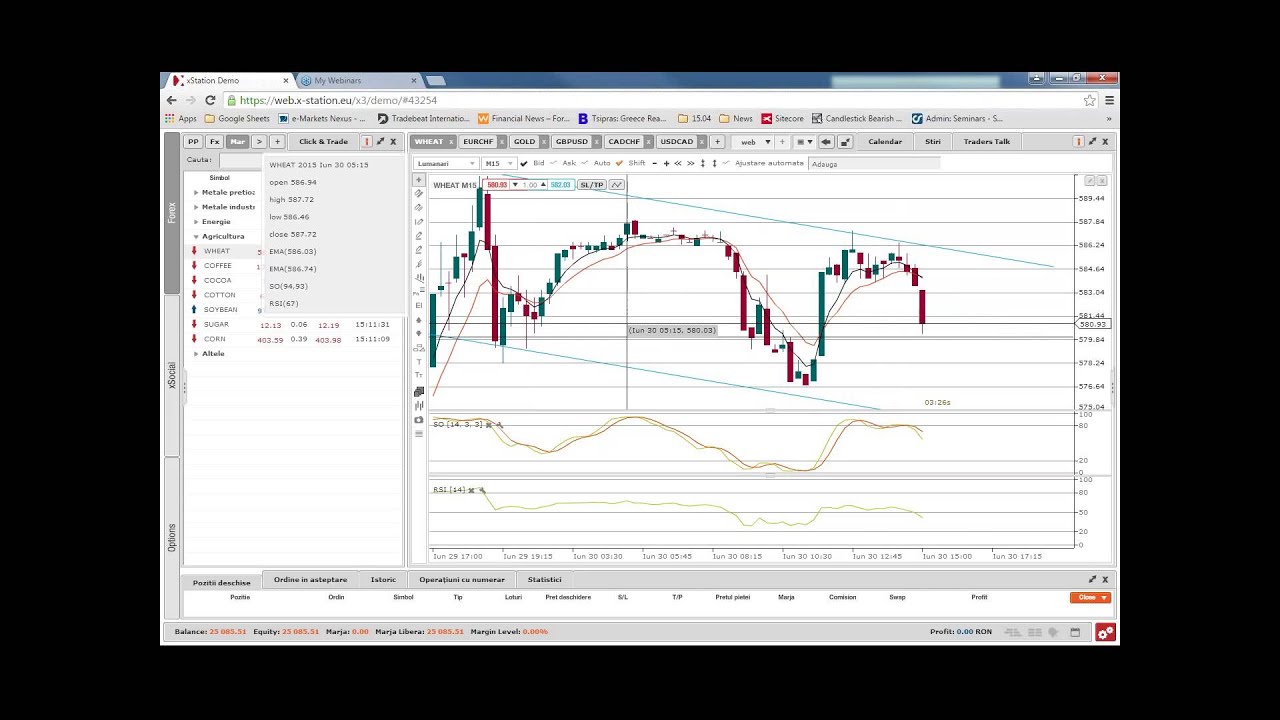Click the buy price 582.03
The image size is (1280, 720).
(560, 185)
